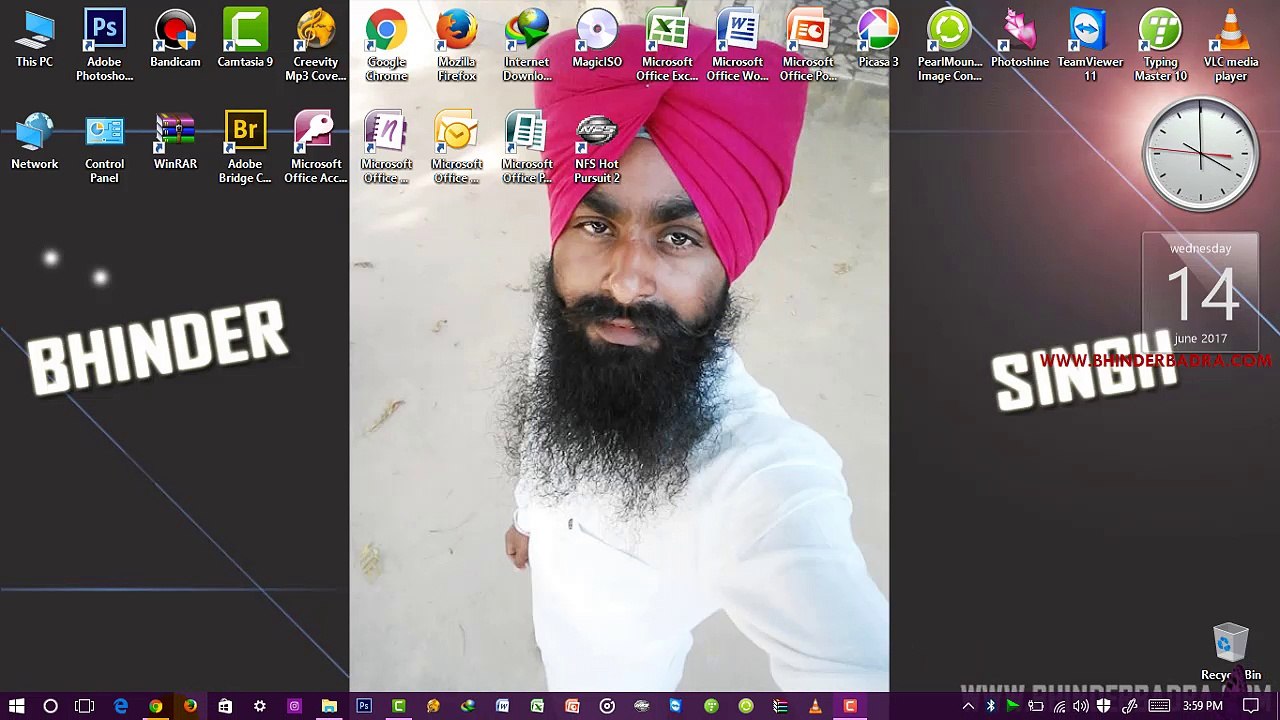Select the Bandicam desktop shortcut
The height and width of the screenshot is (720, 1280).
click(175, 40)
